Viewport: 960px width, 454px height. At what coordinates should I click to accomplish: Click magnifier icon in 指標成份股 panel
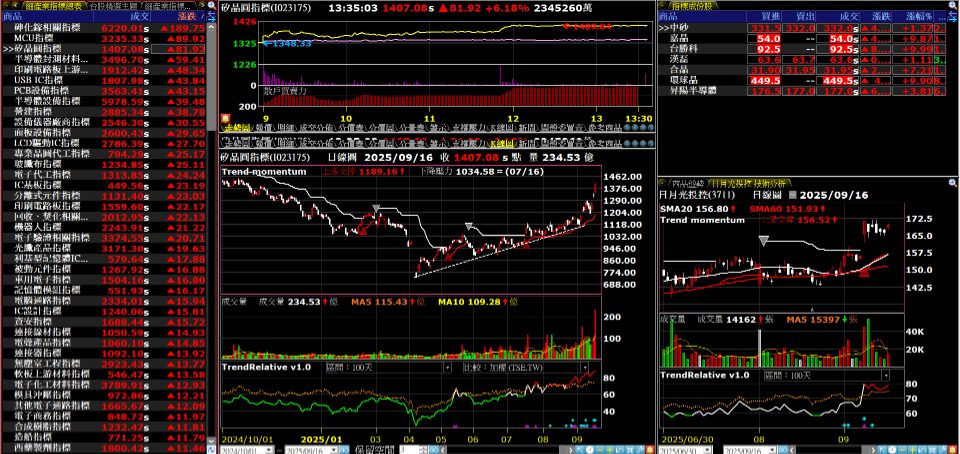952,5
